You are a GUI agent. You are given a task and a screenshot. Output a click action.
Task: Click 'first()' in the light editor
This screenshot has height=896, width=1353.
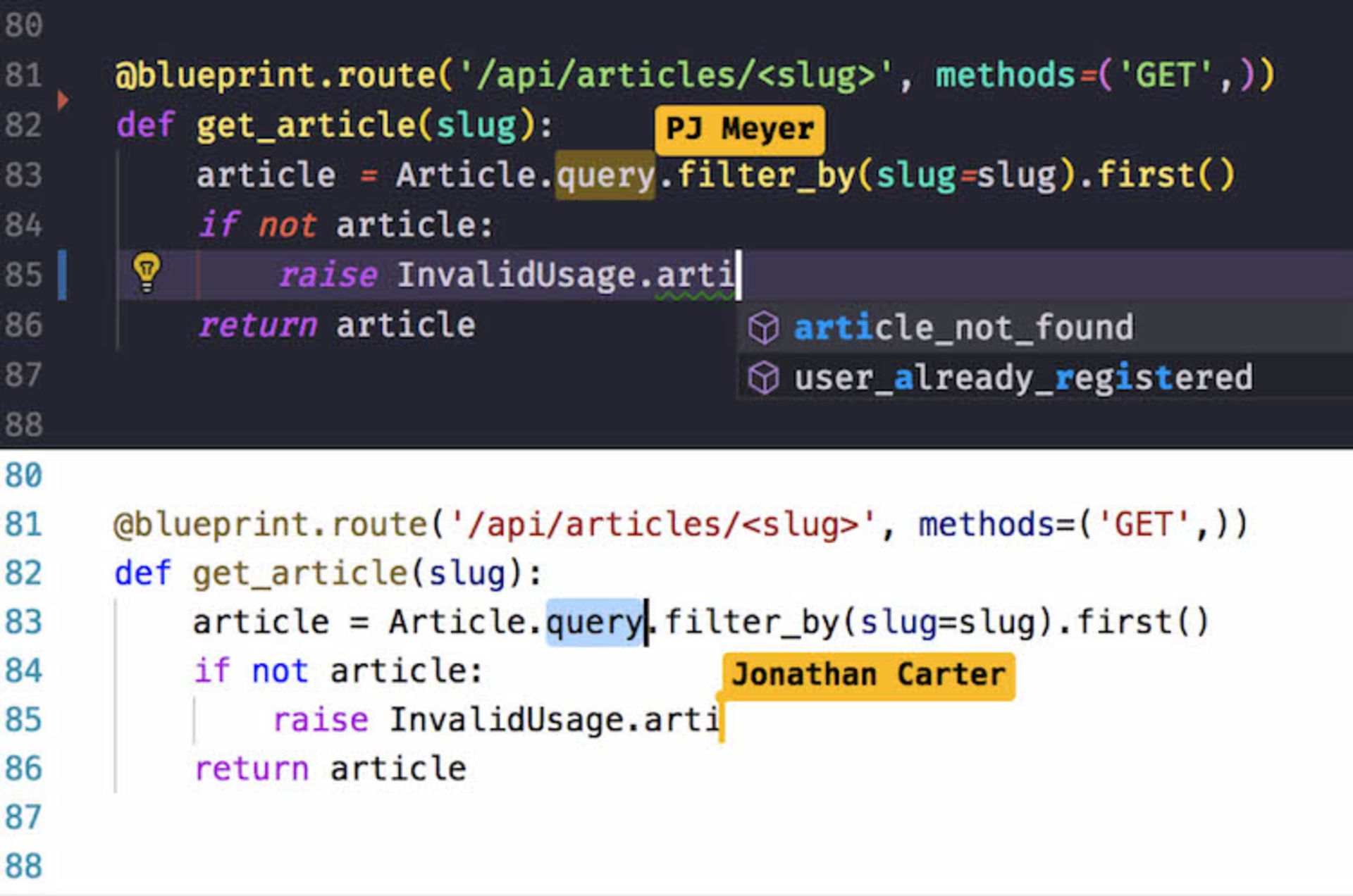pos(1143,623)
